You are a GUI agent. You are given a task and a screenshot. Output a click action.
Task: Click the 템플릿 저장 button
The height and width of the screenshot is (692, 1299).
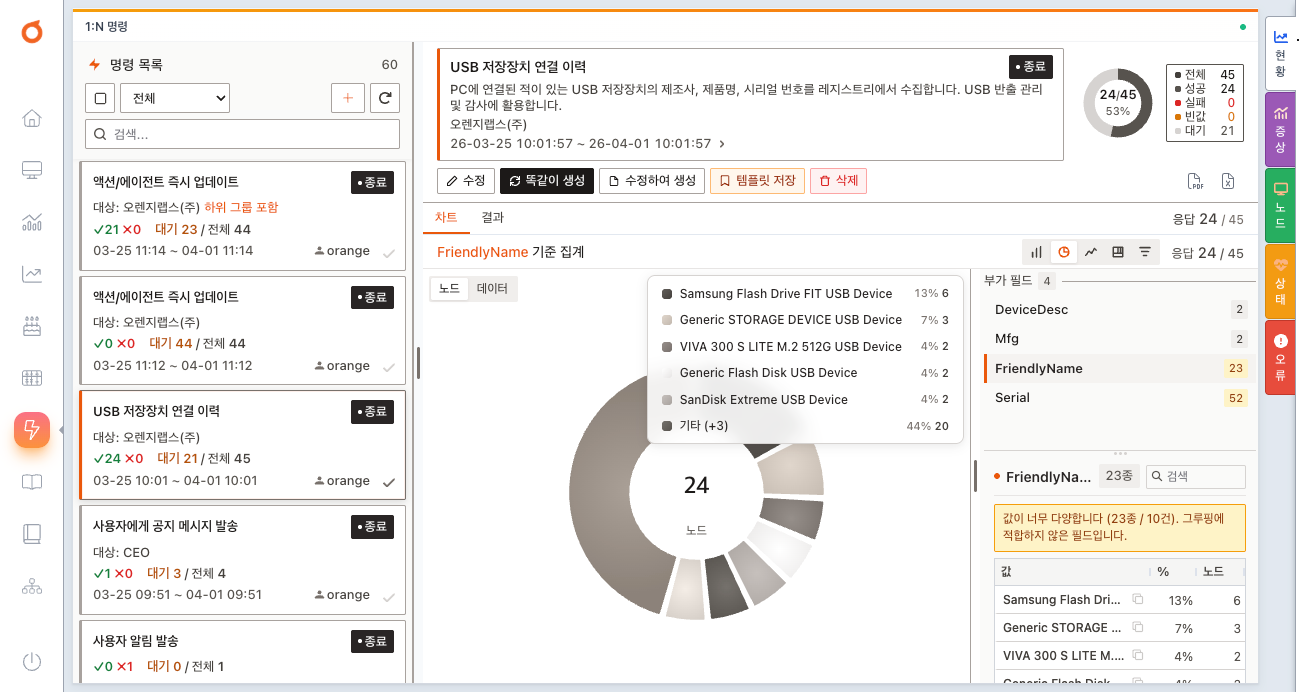point(757,181)
